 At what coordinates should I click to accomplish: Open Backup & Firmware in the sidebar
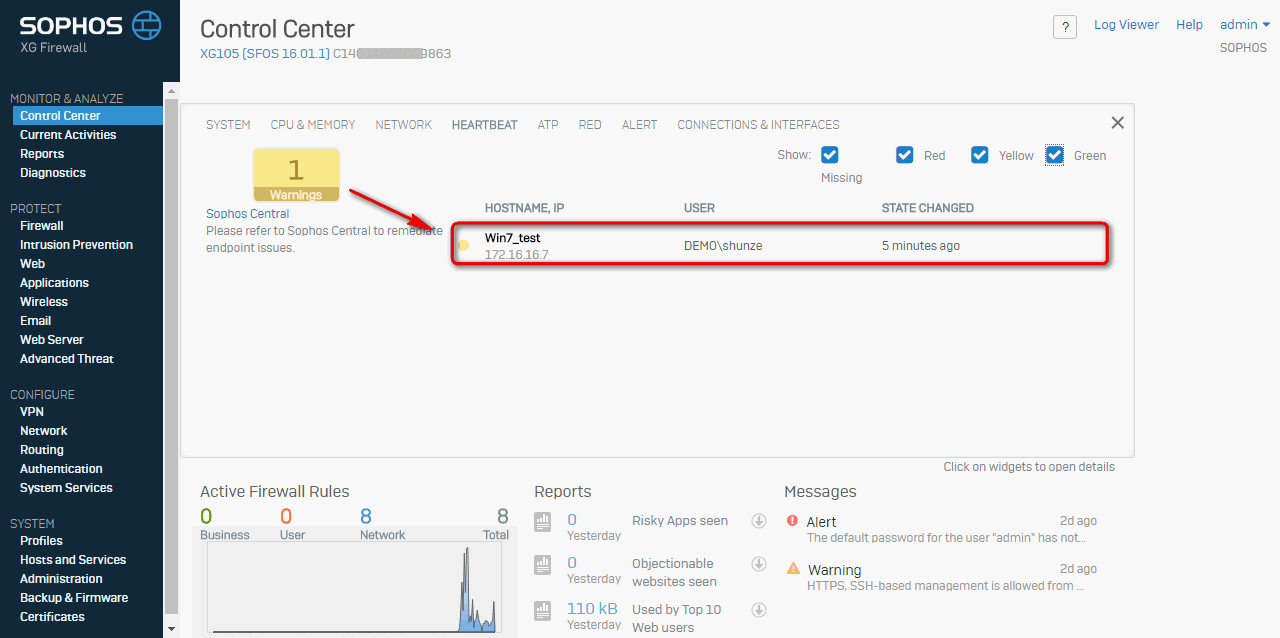pyautogui.click(x=74, y=598)
